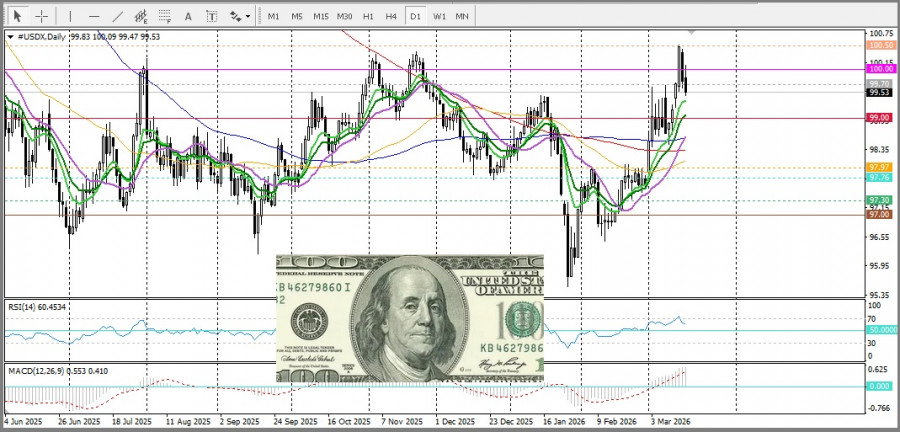This screenshot has height=432, width=900.
Task: Click the hundred dollar bill image
Action: [410, 319]
